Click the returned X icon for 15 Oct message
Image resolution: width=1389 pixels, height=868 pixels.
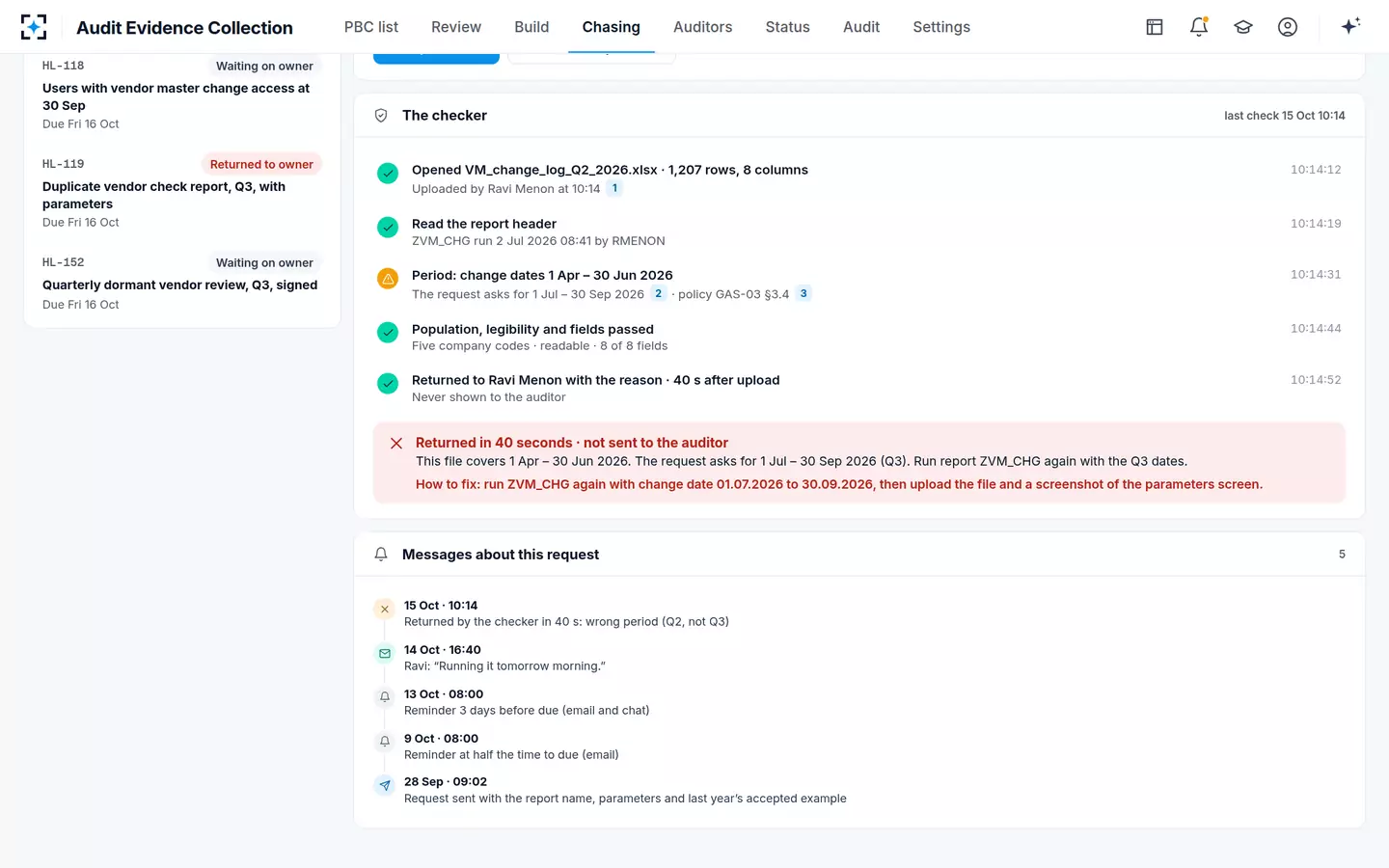coord(385,610)
